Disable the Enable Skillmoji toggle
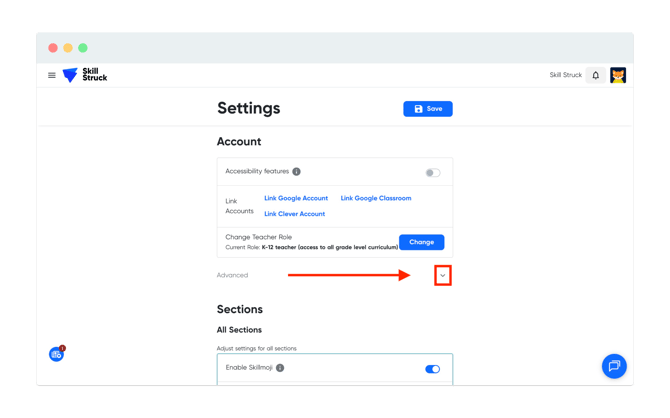The height and width of the screenshot is (418, 670). (432, 369)
